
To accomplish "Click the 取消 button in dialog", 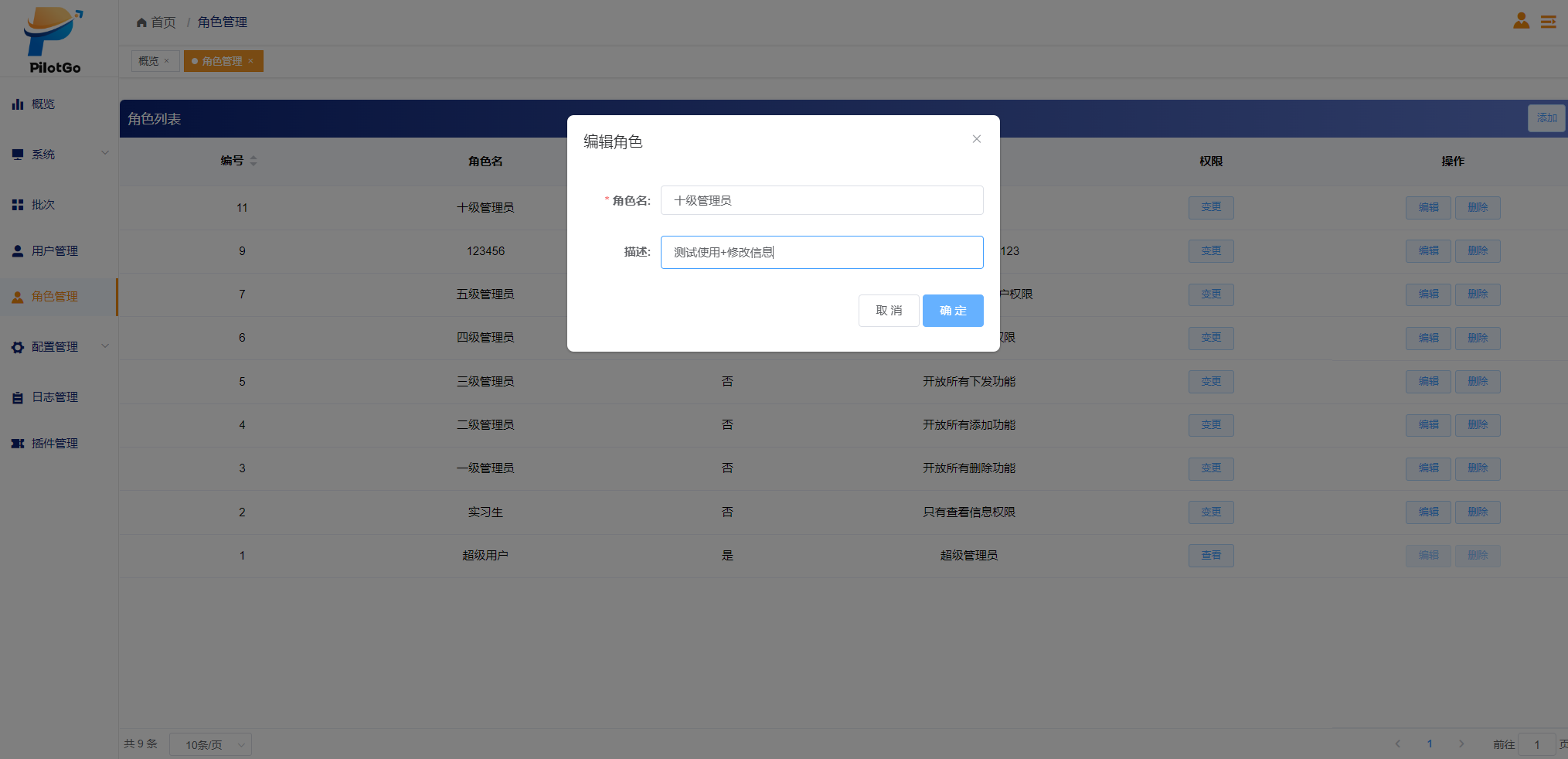I will [x=889, y=311].
